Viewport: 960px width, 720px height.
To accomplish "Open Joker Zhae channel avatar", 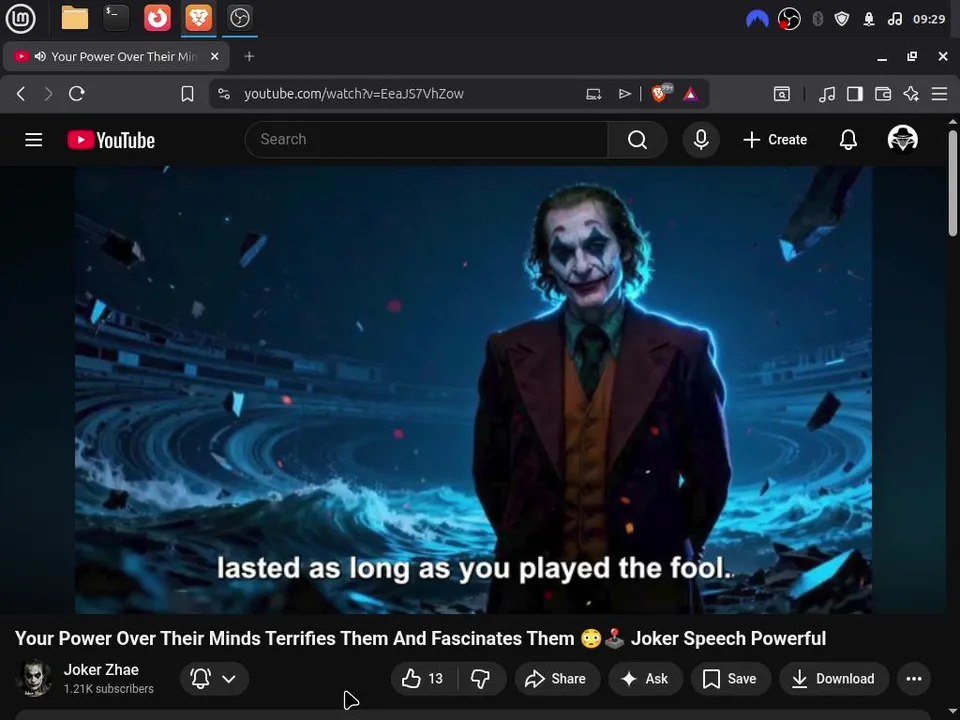I will 35,678.
